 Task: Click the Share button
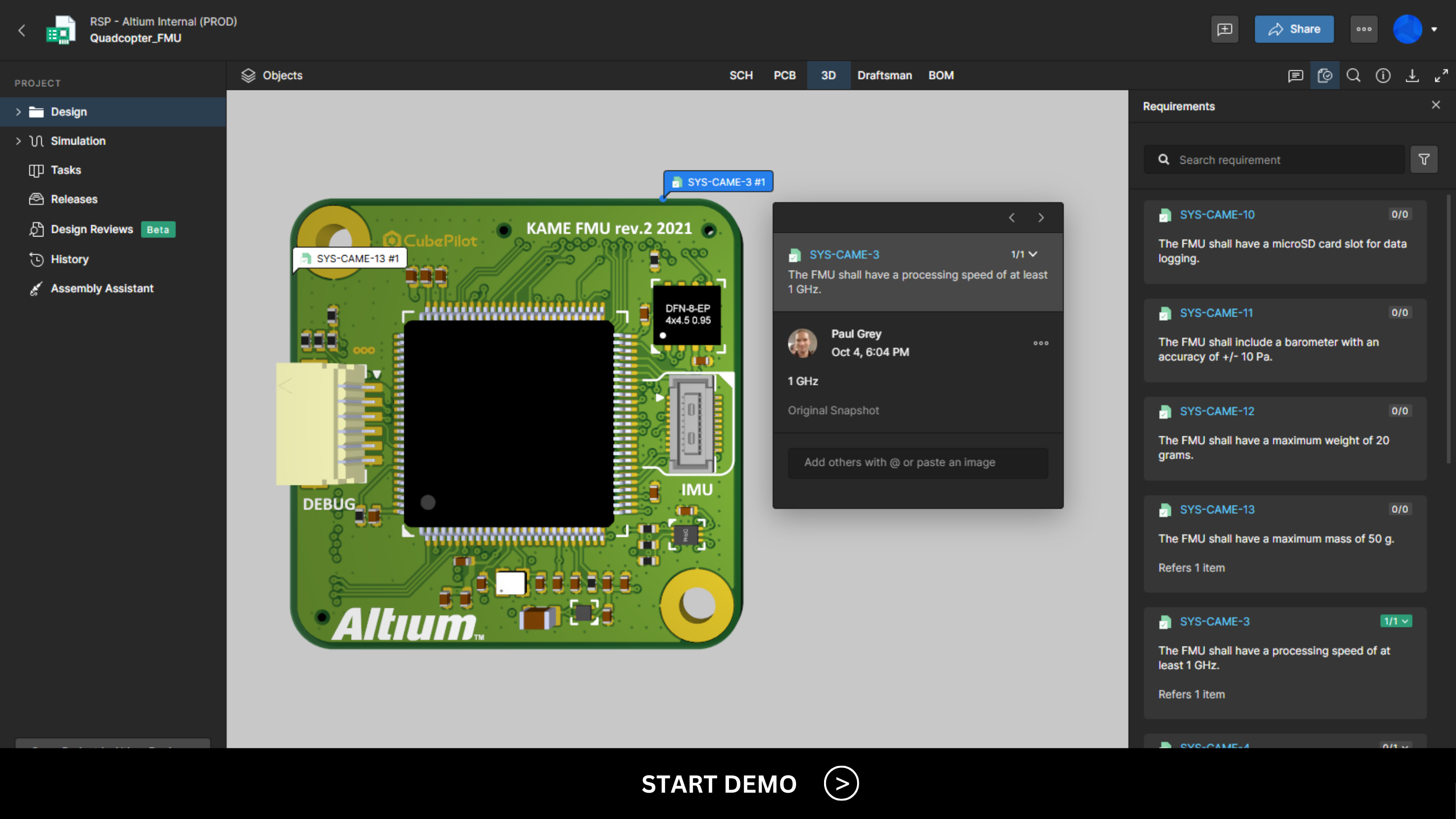(1294, 29)
